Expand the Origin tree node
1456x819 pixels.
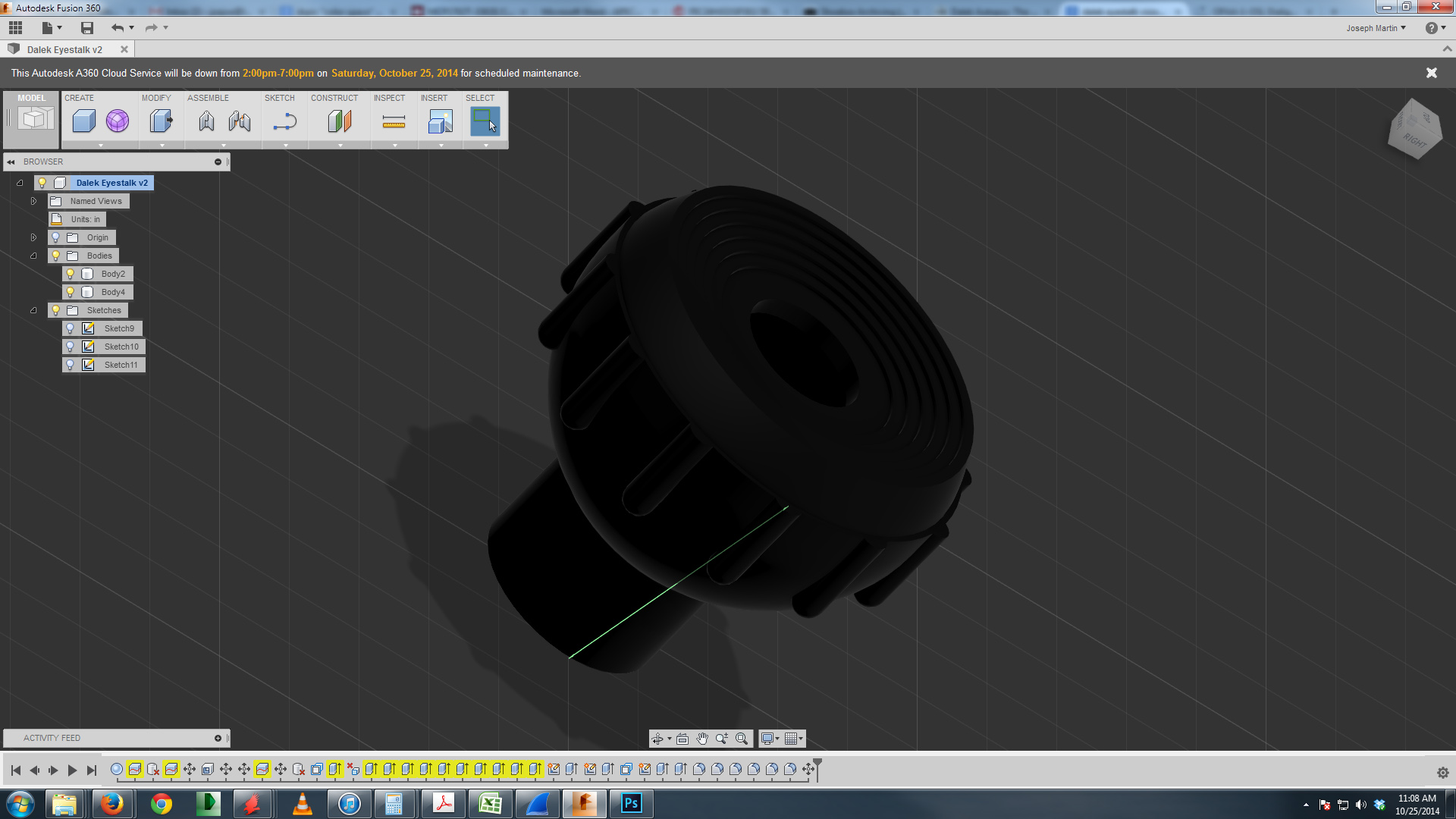(x=33, y=237)
